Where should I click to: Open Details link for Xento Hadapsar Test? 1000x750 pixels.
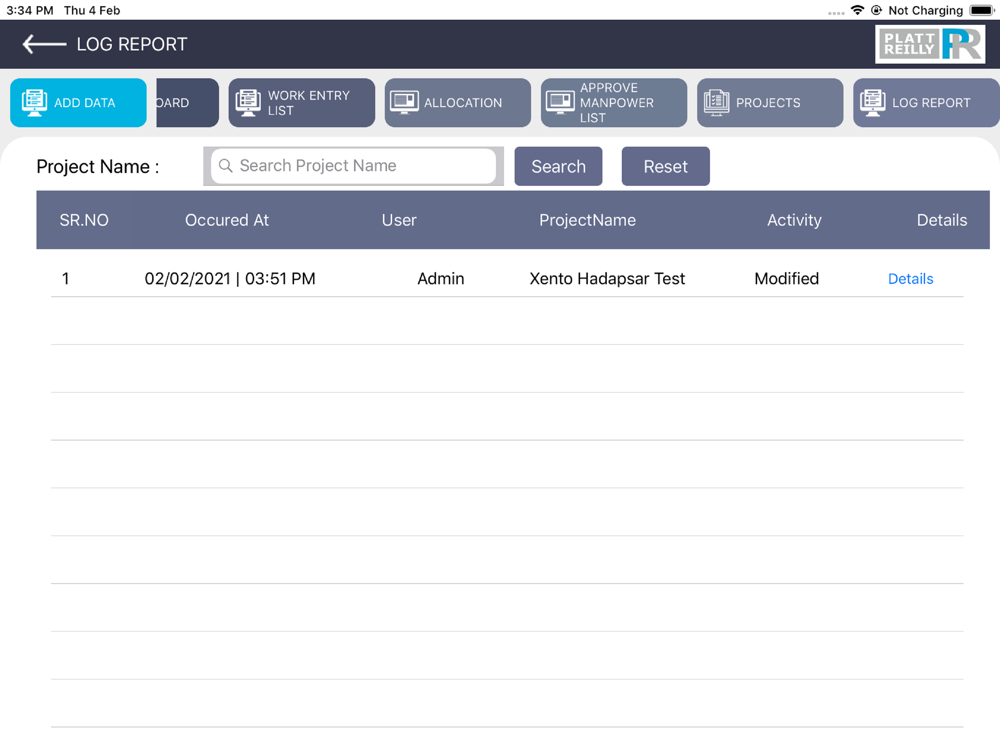[910, 279]
